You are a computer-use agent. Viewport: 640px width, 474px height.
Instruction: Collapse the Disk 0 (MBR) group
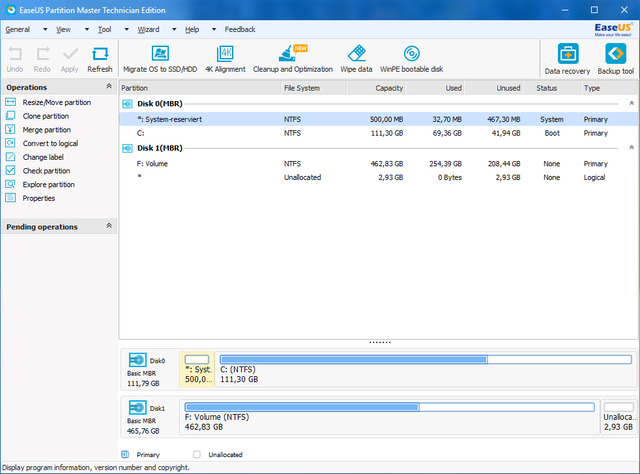[631, 103]
